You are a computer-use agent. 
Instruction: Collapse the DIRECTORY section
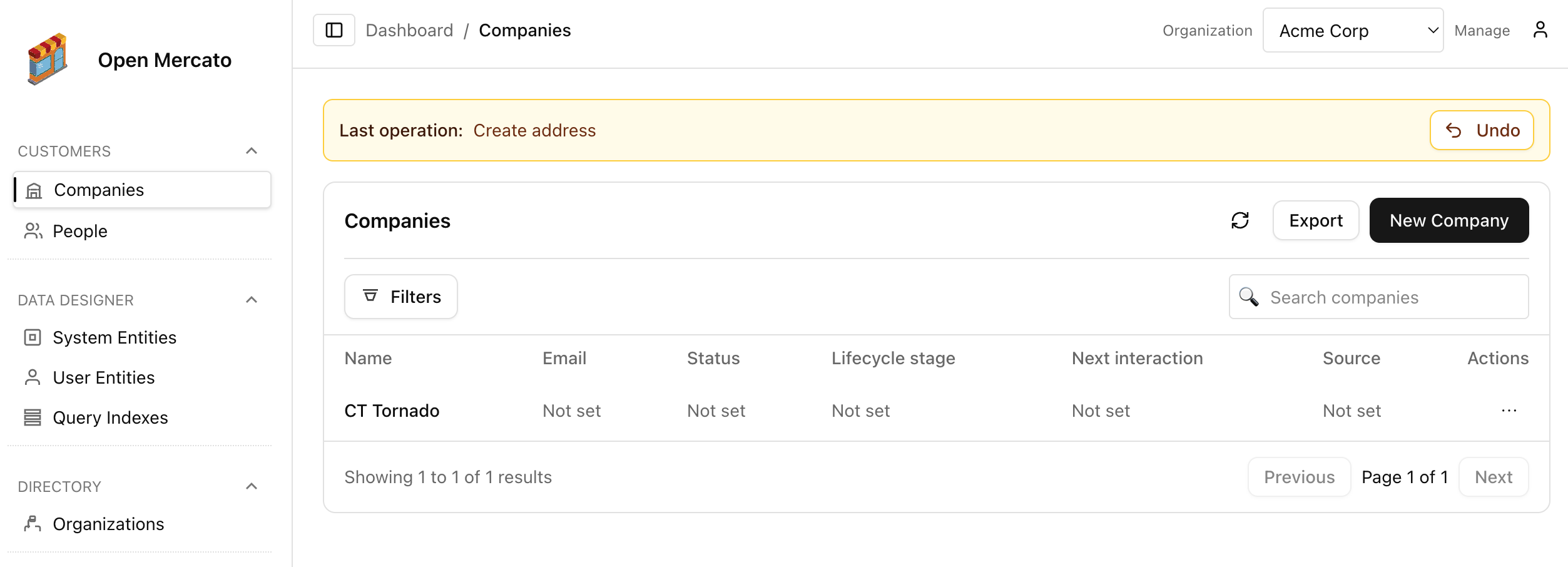[x=252, y=486]
